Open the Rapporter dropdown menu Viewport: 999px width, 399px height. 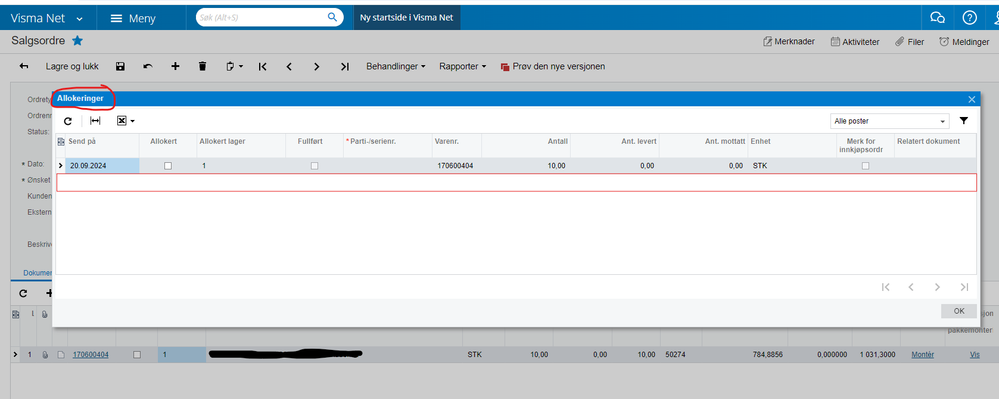[463, 66]
